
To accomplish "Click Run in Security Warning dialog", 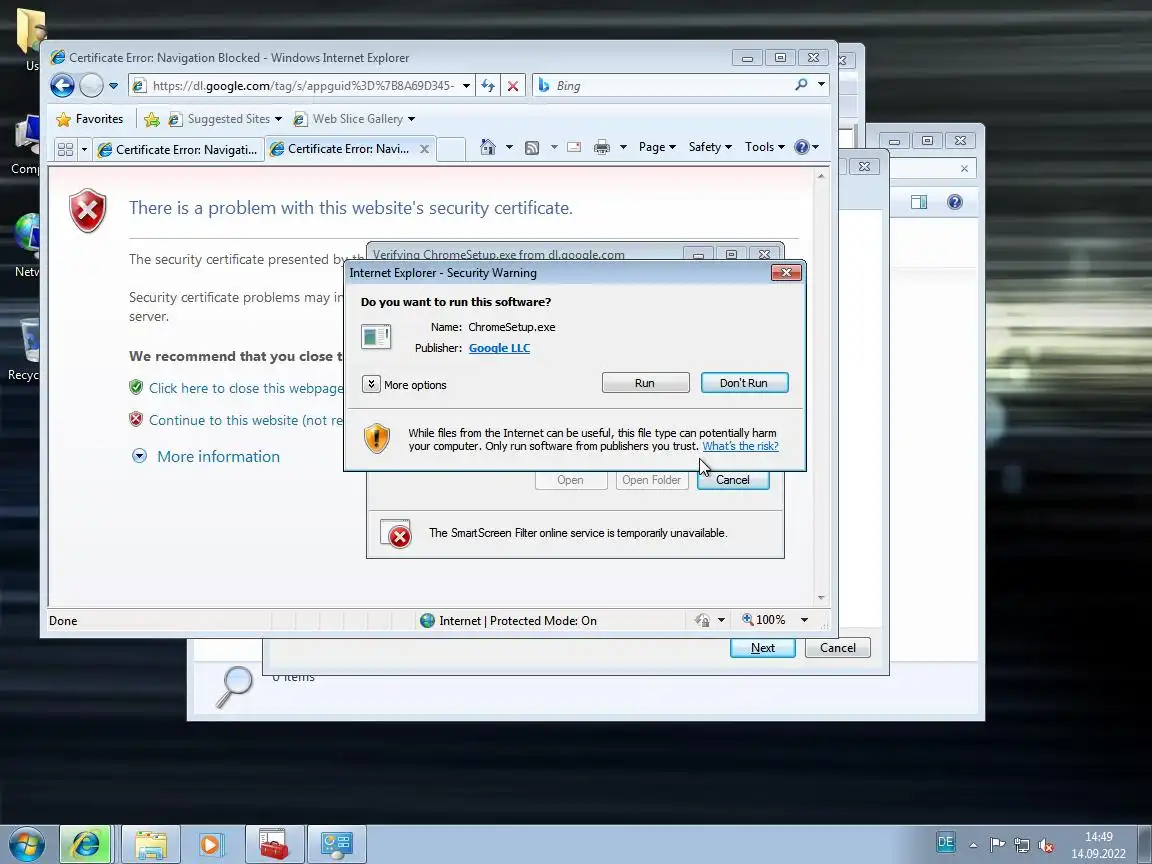I will tap(645, 383).
